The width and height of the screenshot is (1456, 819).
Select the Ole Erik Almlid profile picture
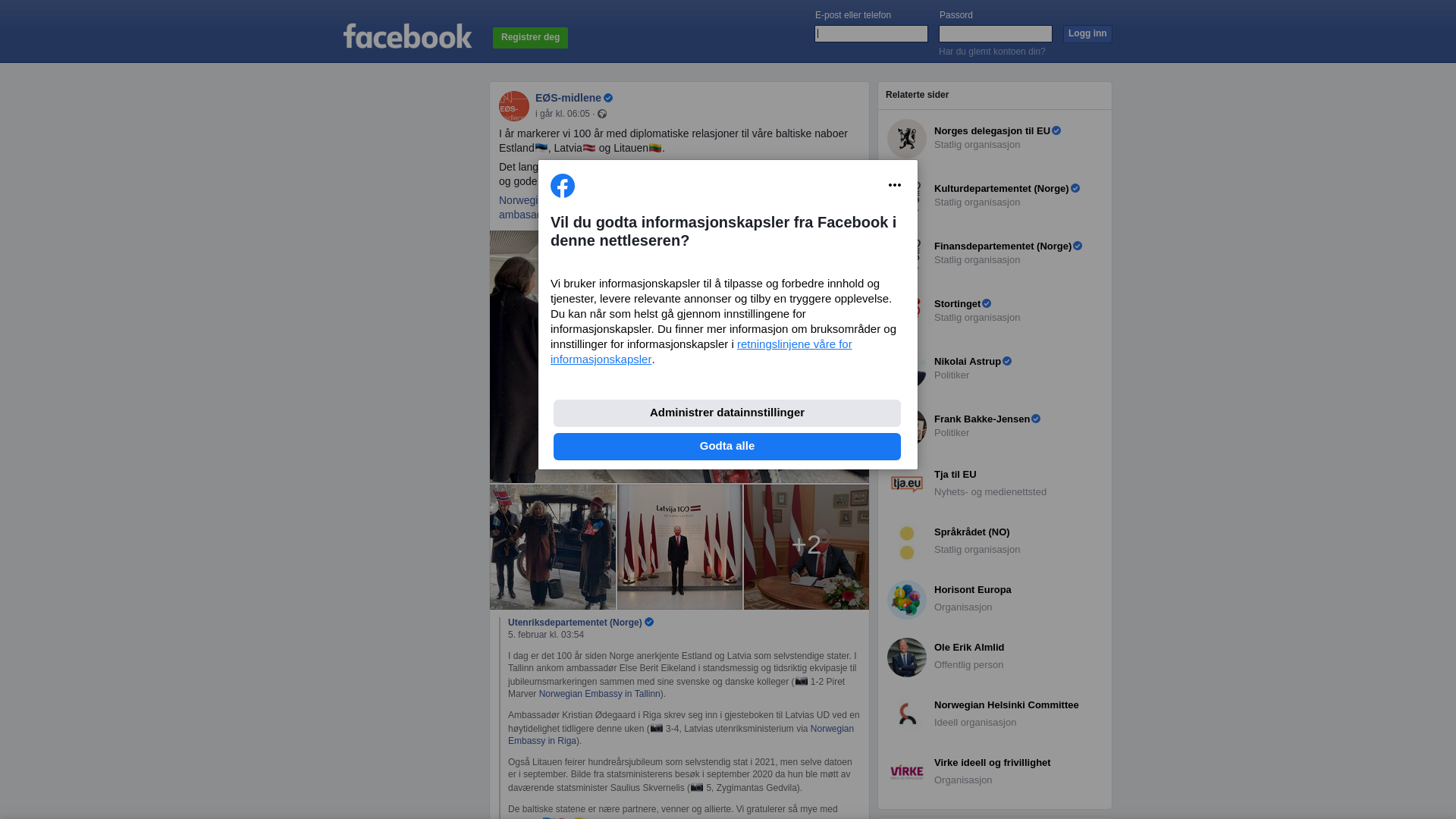tap(907, 657)
